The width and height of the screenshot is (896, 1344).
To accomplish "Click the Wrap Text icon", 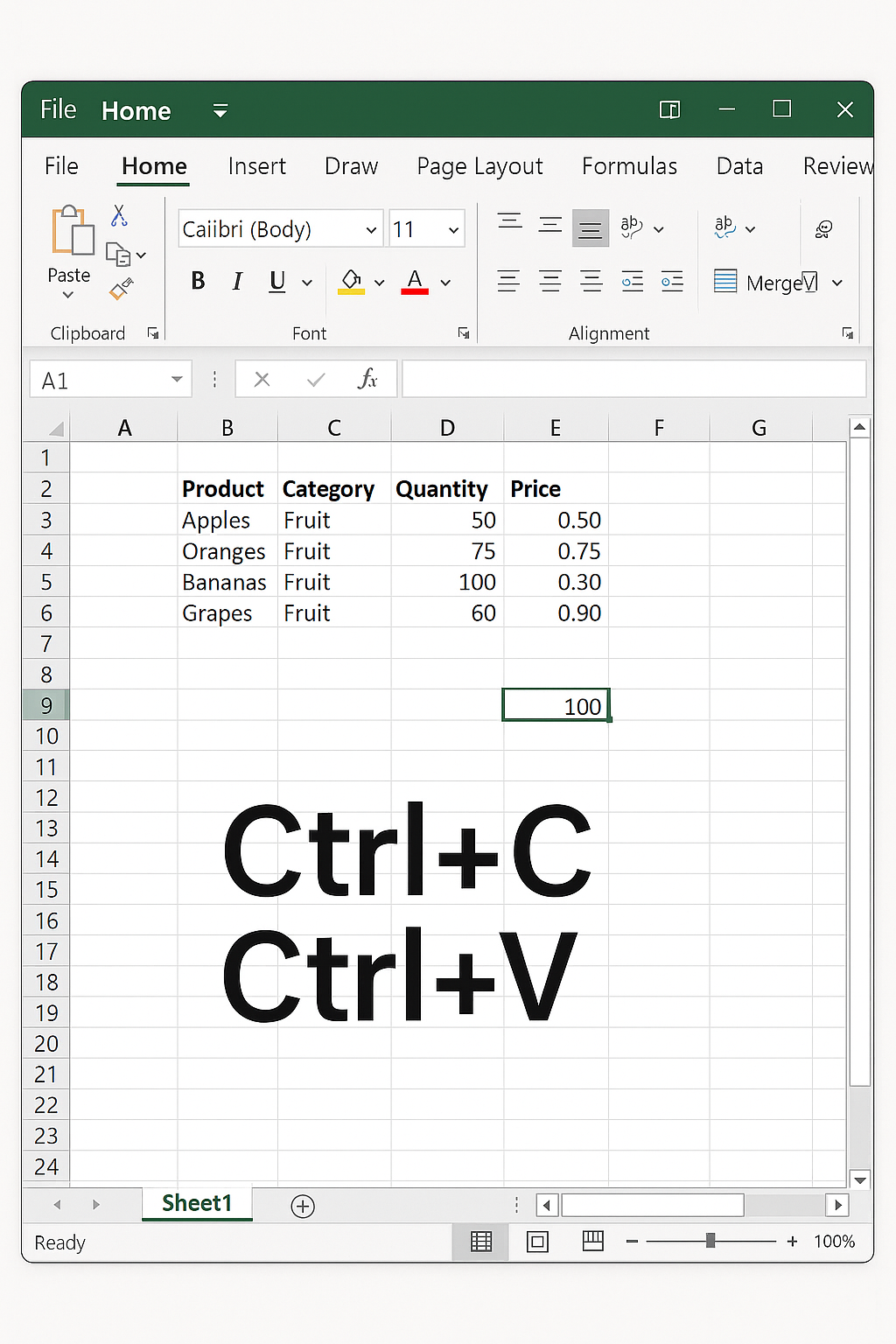I will pos(724,227).
